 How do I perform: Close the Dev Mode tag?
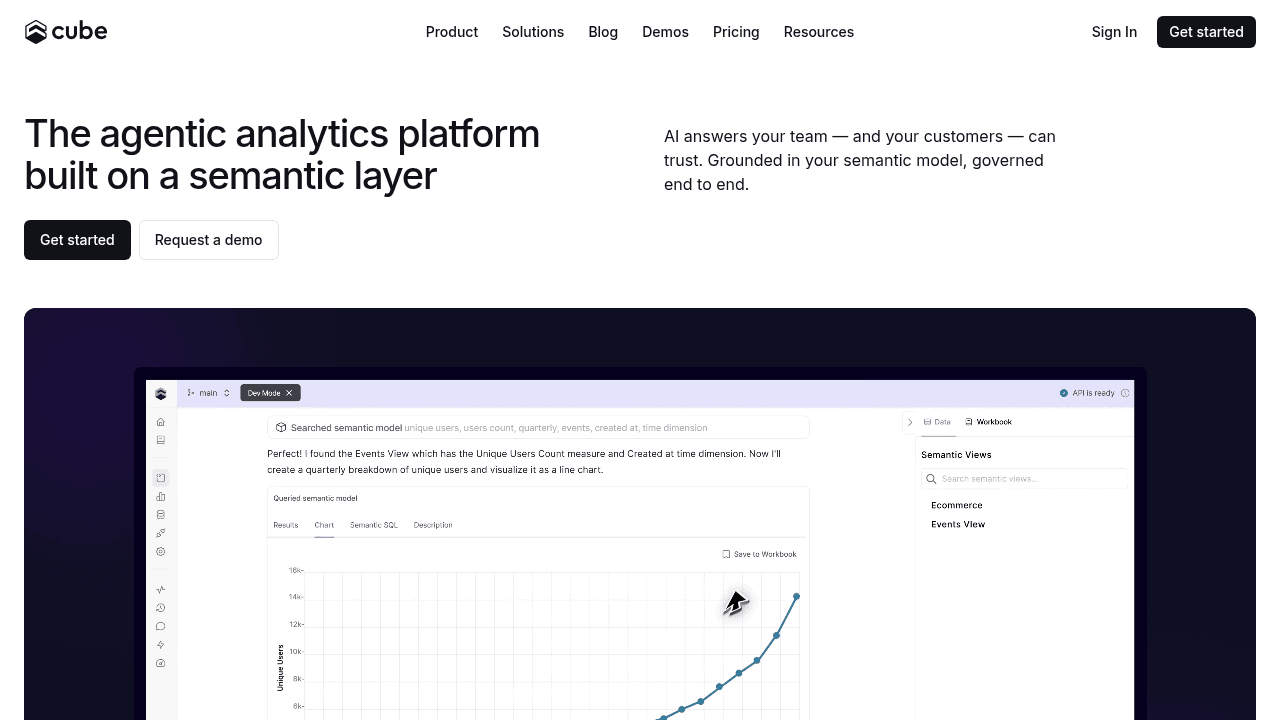click(289, 393)
